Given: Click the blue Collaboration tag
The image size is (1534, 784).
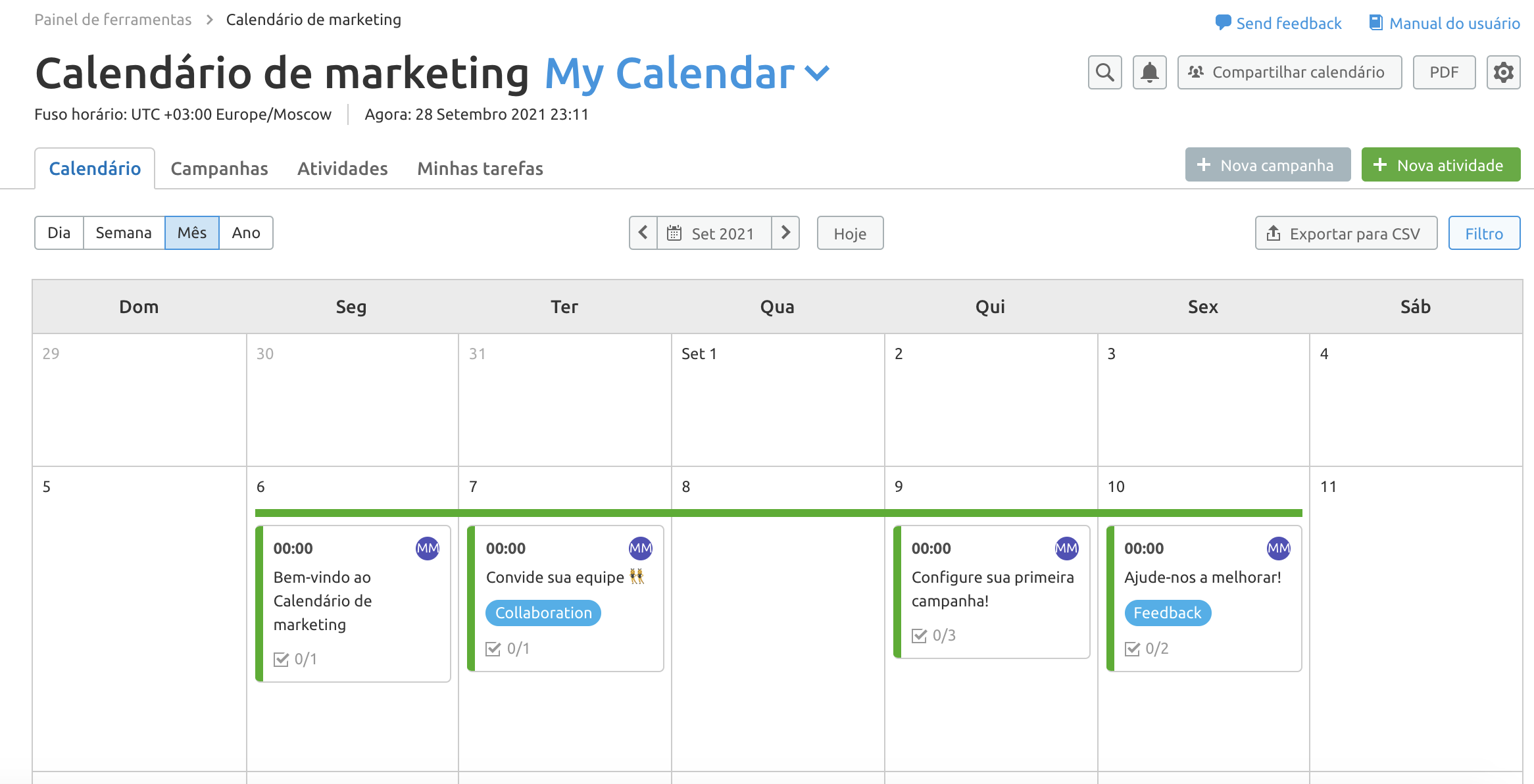Looking at the screenshot, I should coord(543,613).
